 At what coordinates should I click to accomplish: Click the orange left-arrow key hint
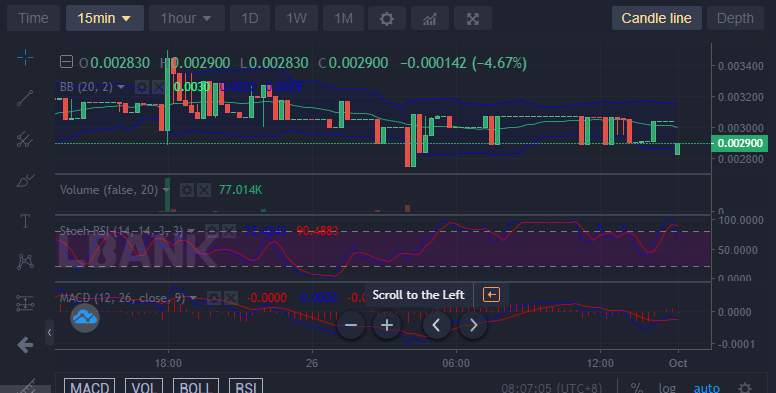(491, 295)
